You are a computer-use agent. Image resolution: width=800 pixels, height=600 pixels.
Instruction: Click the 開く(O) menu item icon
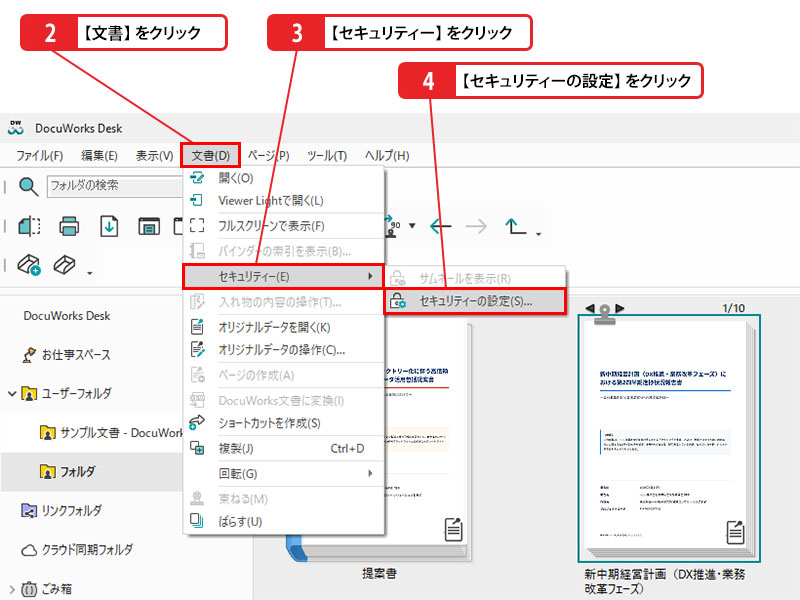click(197, 178)
